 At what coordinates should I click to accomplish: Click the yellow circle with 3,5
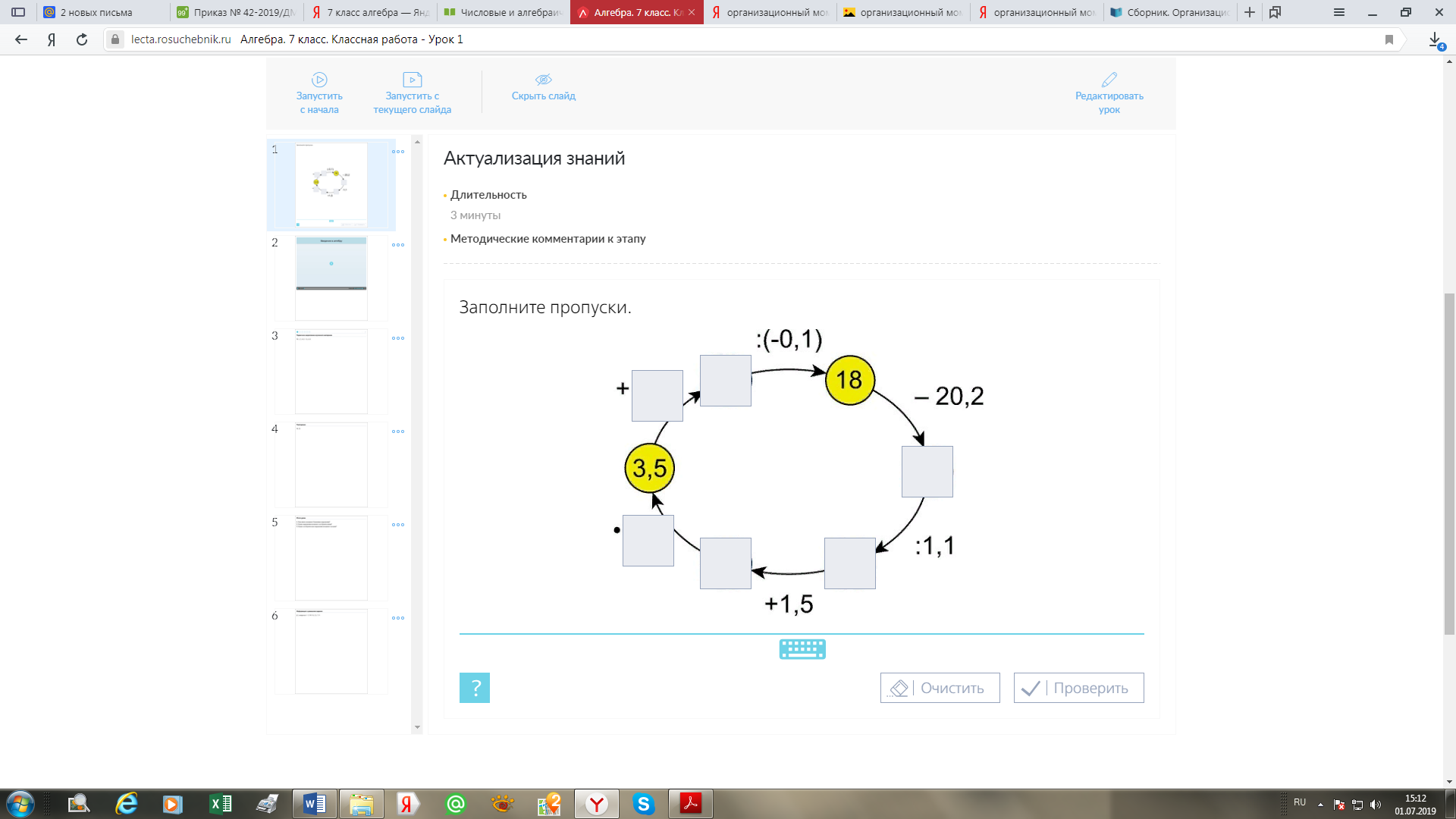coord(650,468)
